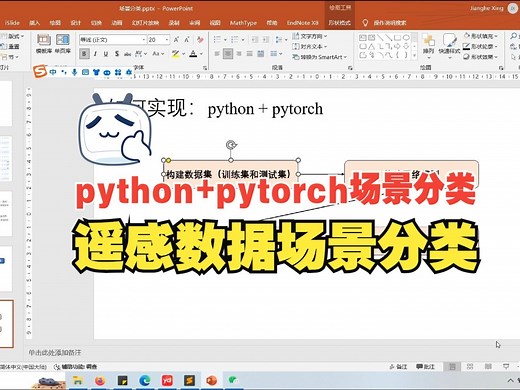Image resolution: width=520 pixels, height=390 pixels.
Task: Switch to Slide Sorter view icon
Action: pos(470,367)
